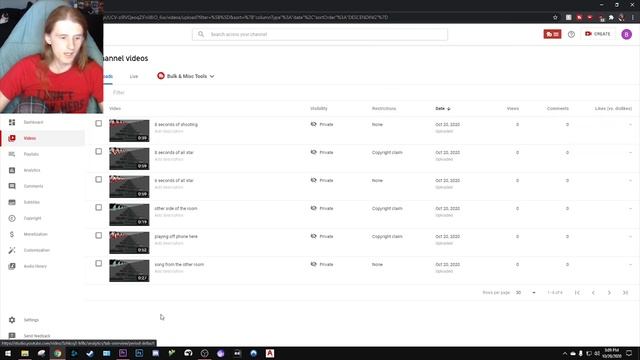
Task: Open the "song from the other room" video title
Action: point(179,264)
